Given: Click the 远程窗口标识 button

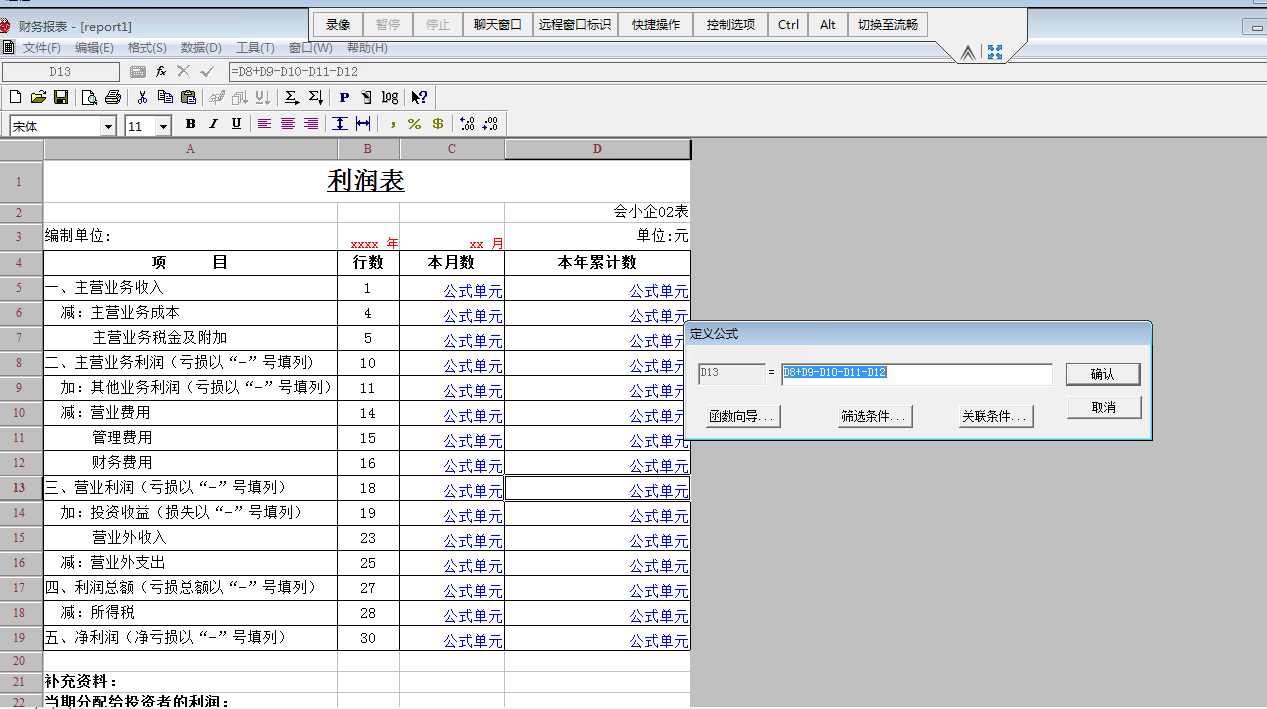Looking at the screenshot, I should click(x=575, y=25).
